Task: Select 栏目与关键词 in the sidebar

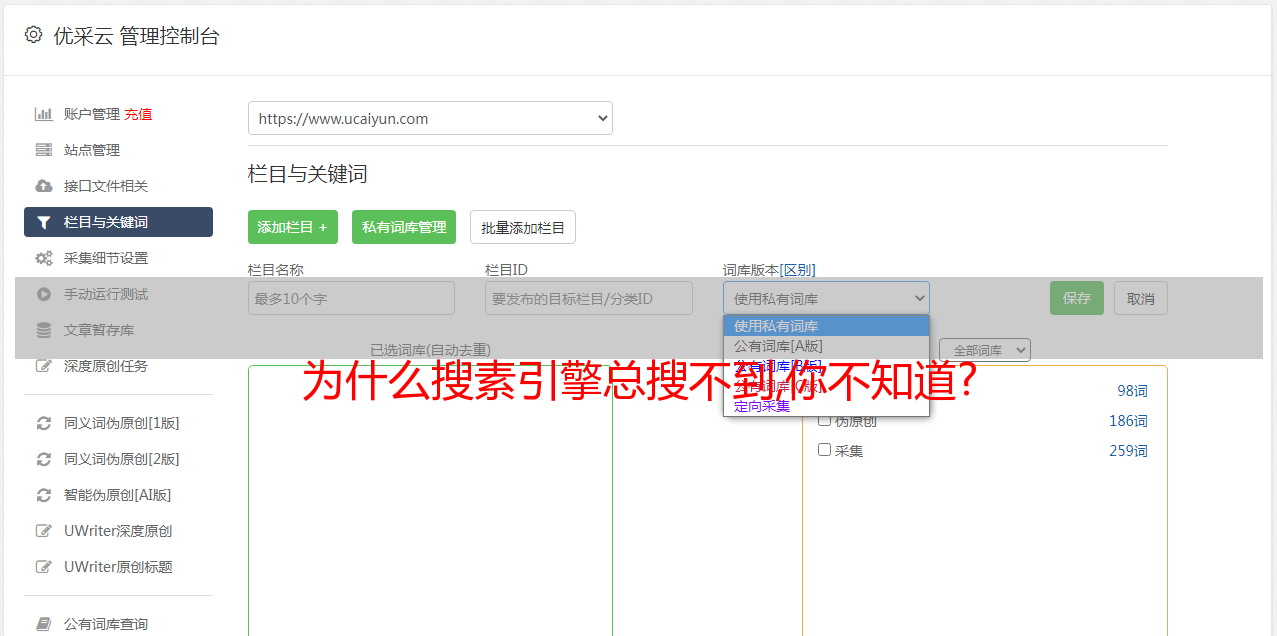Action: [118, 222]
